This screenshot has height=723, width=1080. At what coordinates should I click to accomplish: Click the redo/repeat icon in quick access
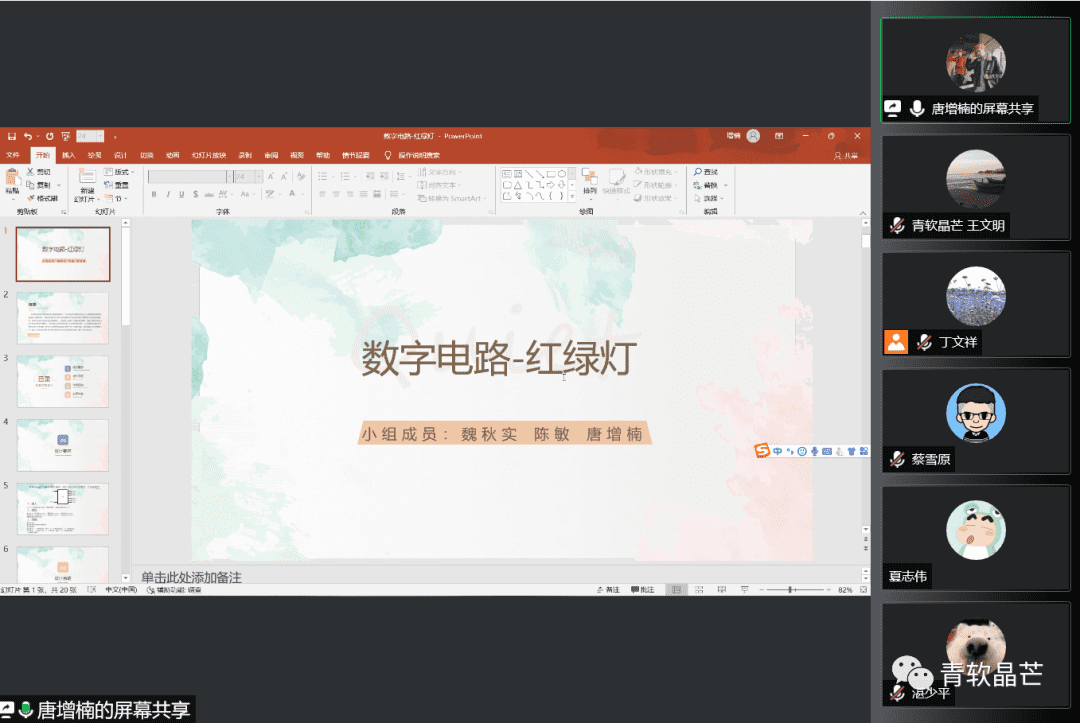point(50,136)
